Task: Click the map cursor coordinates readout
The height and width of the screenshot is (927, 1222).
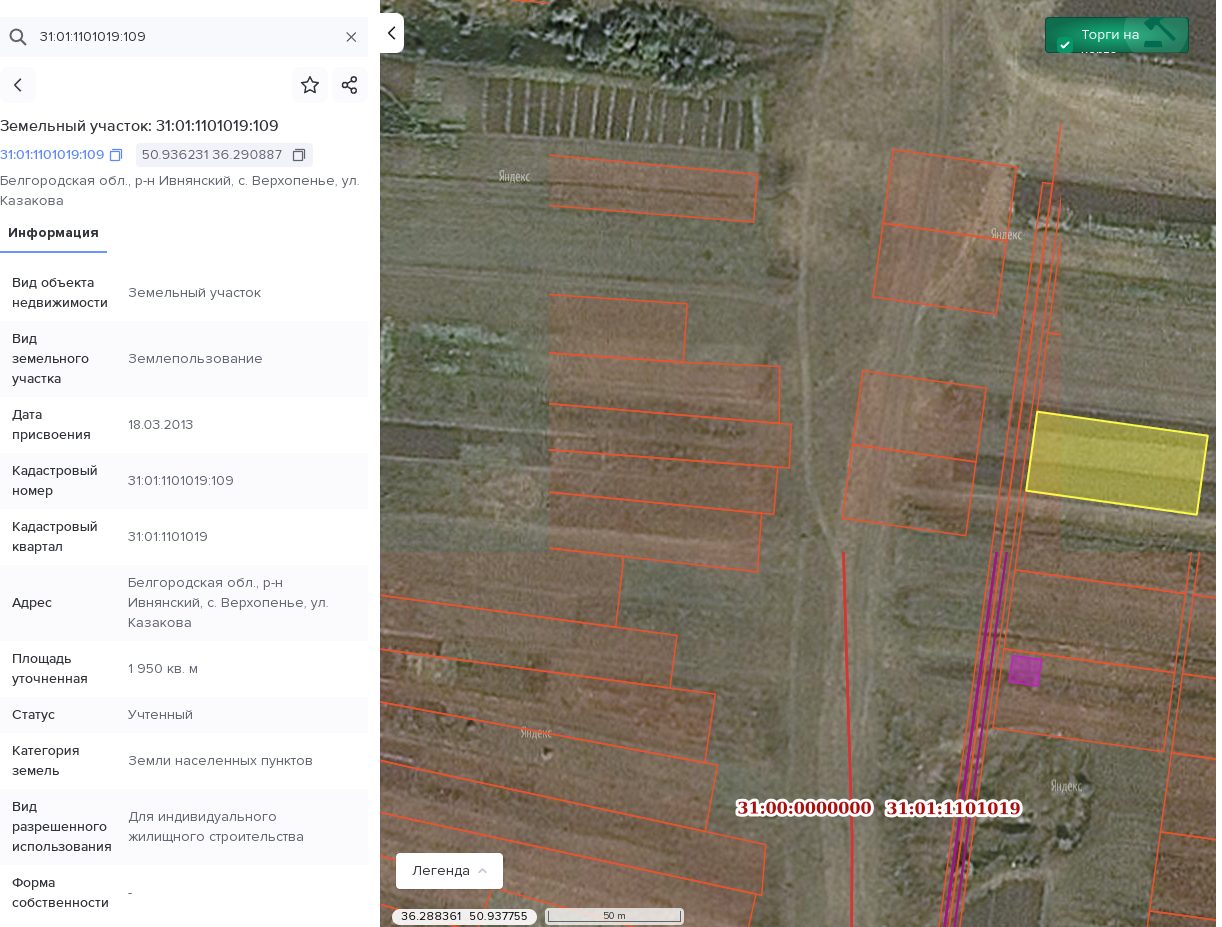Action: [464, 916]
